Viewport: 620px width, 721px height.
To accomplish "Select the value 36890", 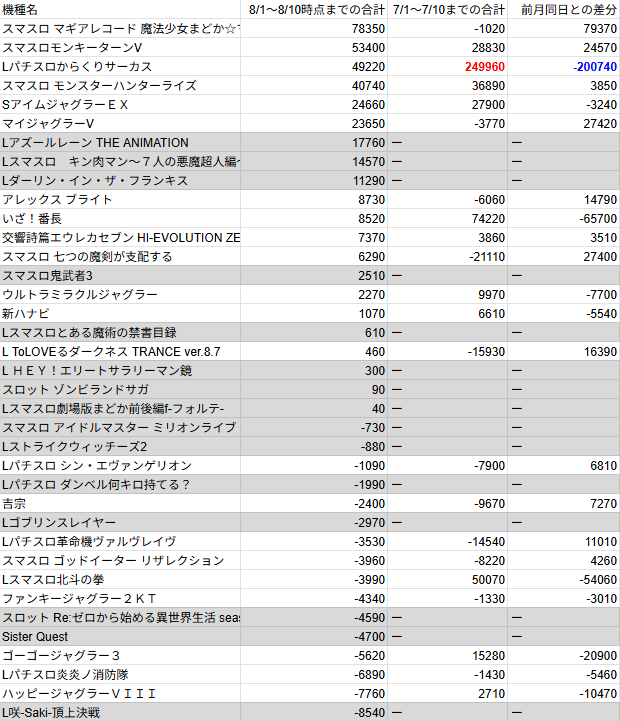I will [488, 86].
